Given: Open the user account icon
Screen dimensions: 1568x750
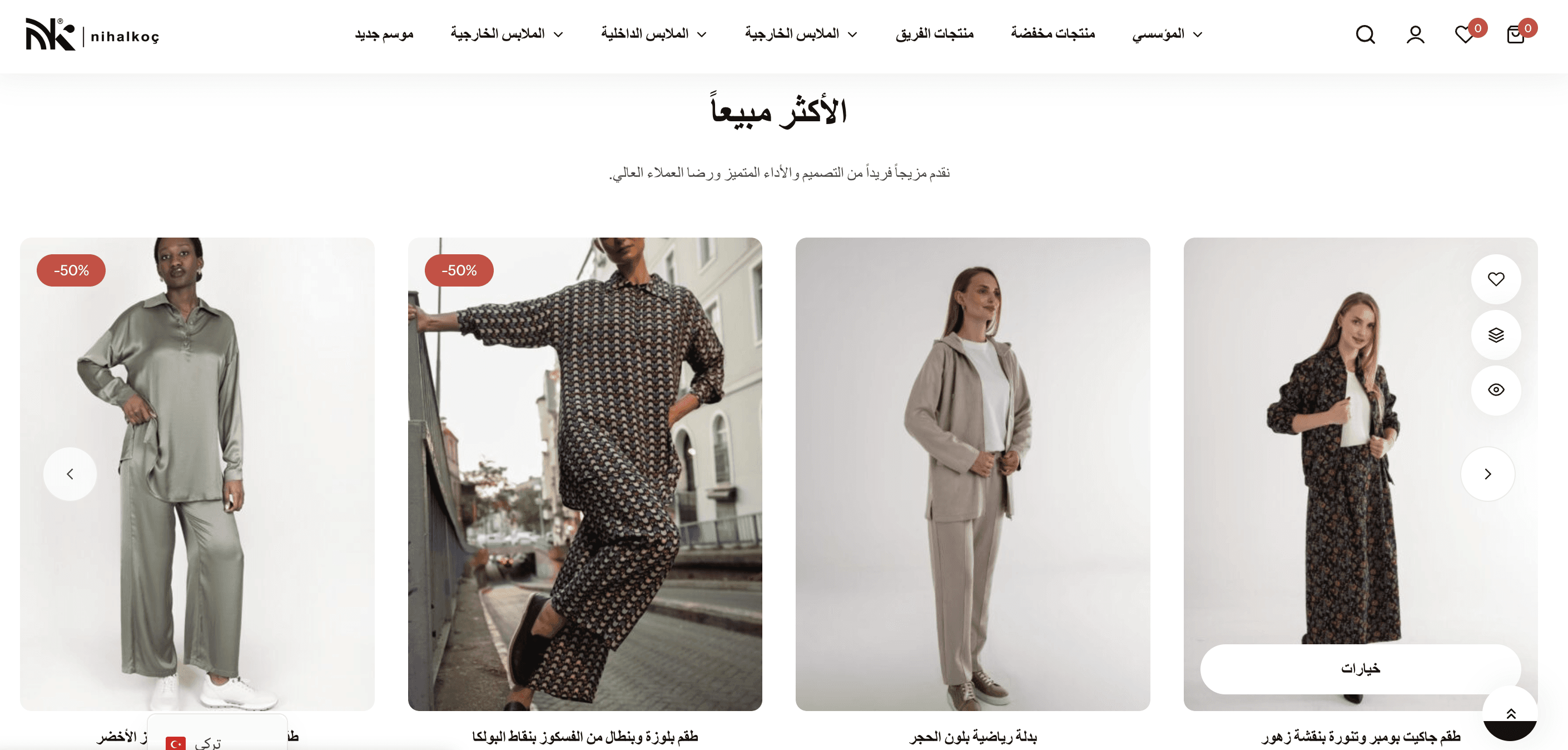Looking at the screenshot, I should click(x=1415, y=34).
